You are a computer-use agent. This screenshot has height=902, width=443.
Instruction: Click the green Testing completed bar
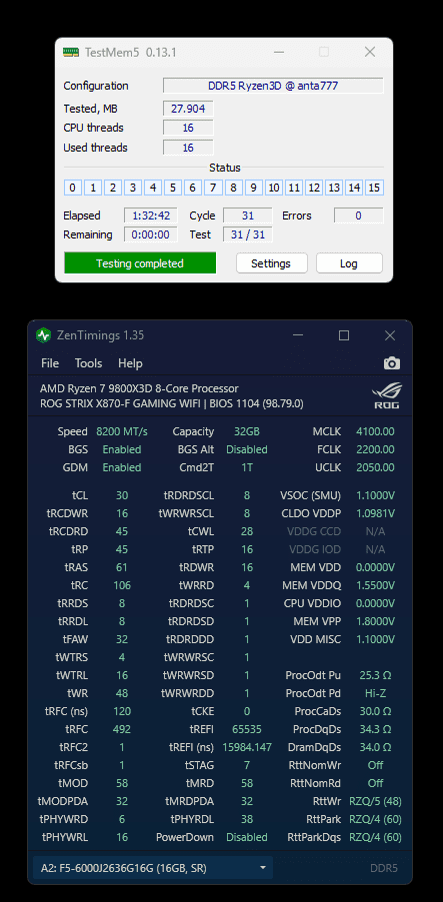click(x=140, y=263)
